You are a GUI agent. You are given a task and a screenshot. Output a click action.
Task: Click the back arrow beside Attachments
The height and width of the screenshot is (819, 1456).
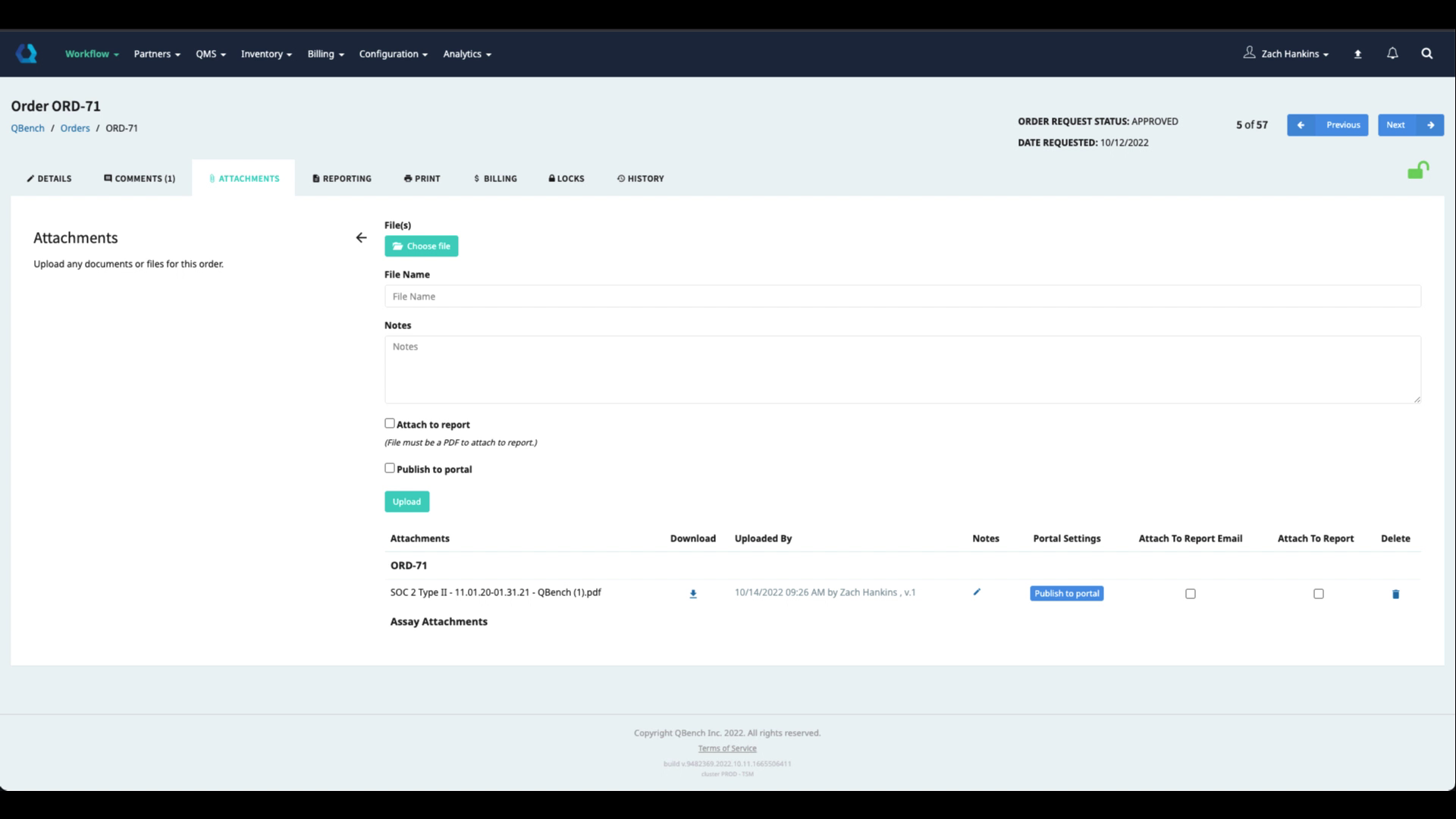[361, 238]
